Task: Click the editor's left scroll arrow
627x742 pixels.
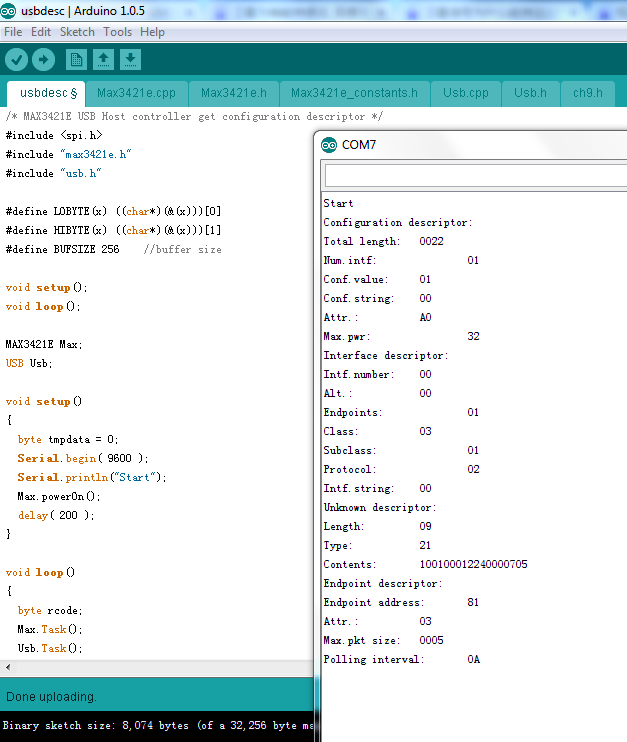Action: pyautogui.click(x=8, y=667)
